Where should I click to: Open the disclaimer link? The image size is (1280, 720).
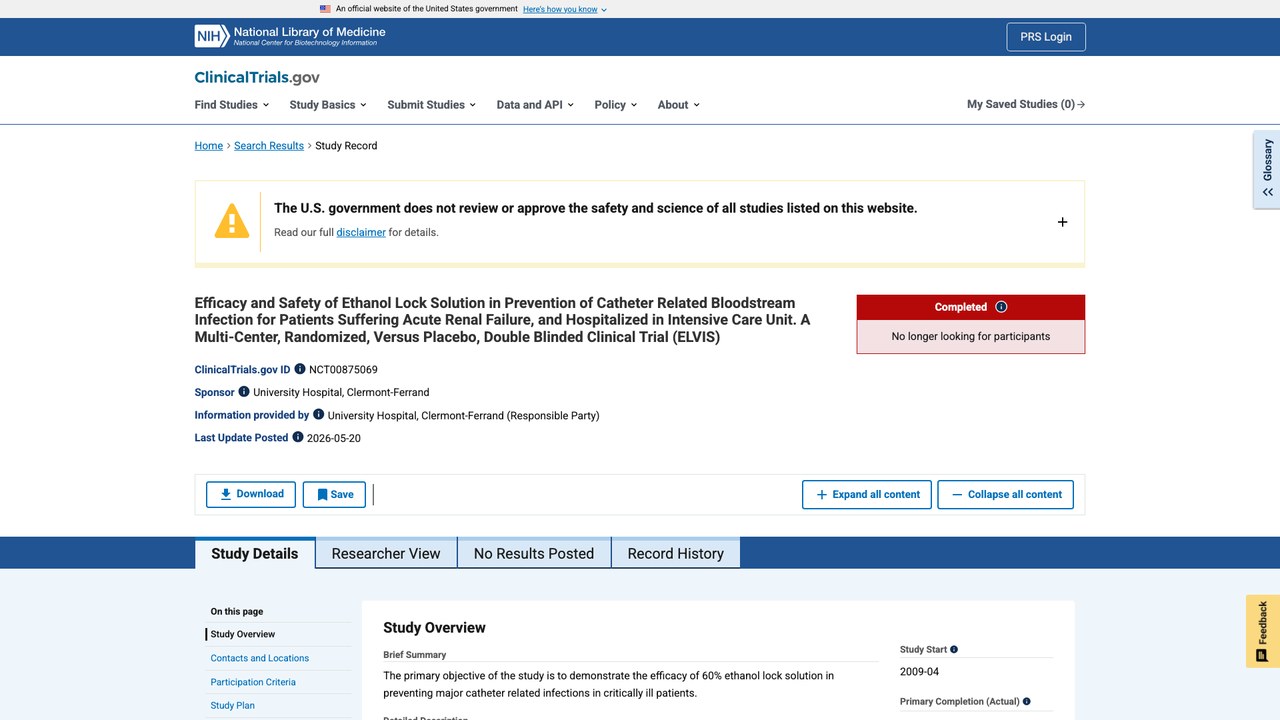[x=361, y=232]
